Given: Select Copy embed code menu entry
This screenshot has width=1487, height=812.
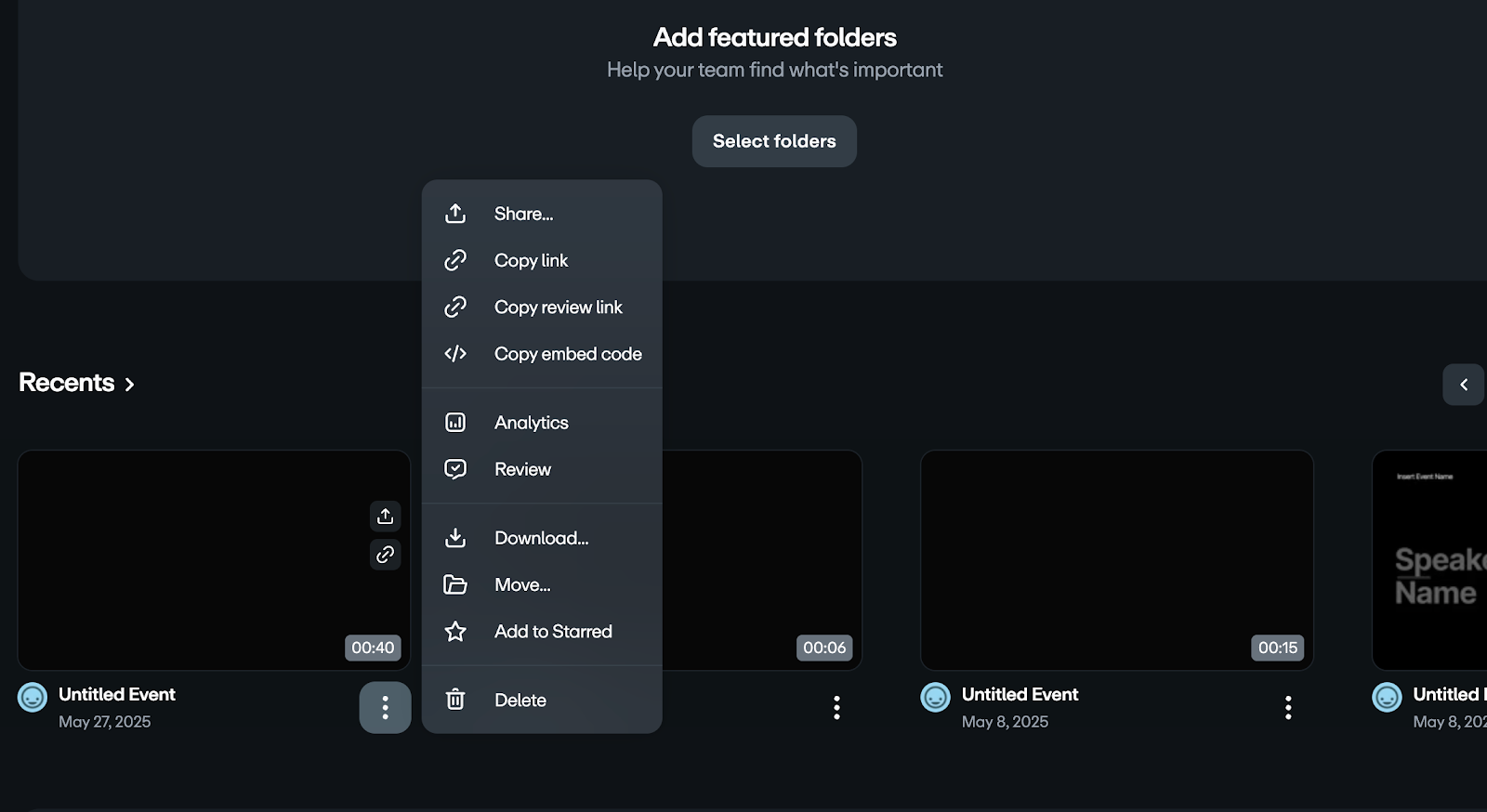Looking at the screenshot, I should 567,354.
